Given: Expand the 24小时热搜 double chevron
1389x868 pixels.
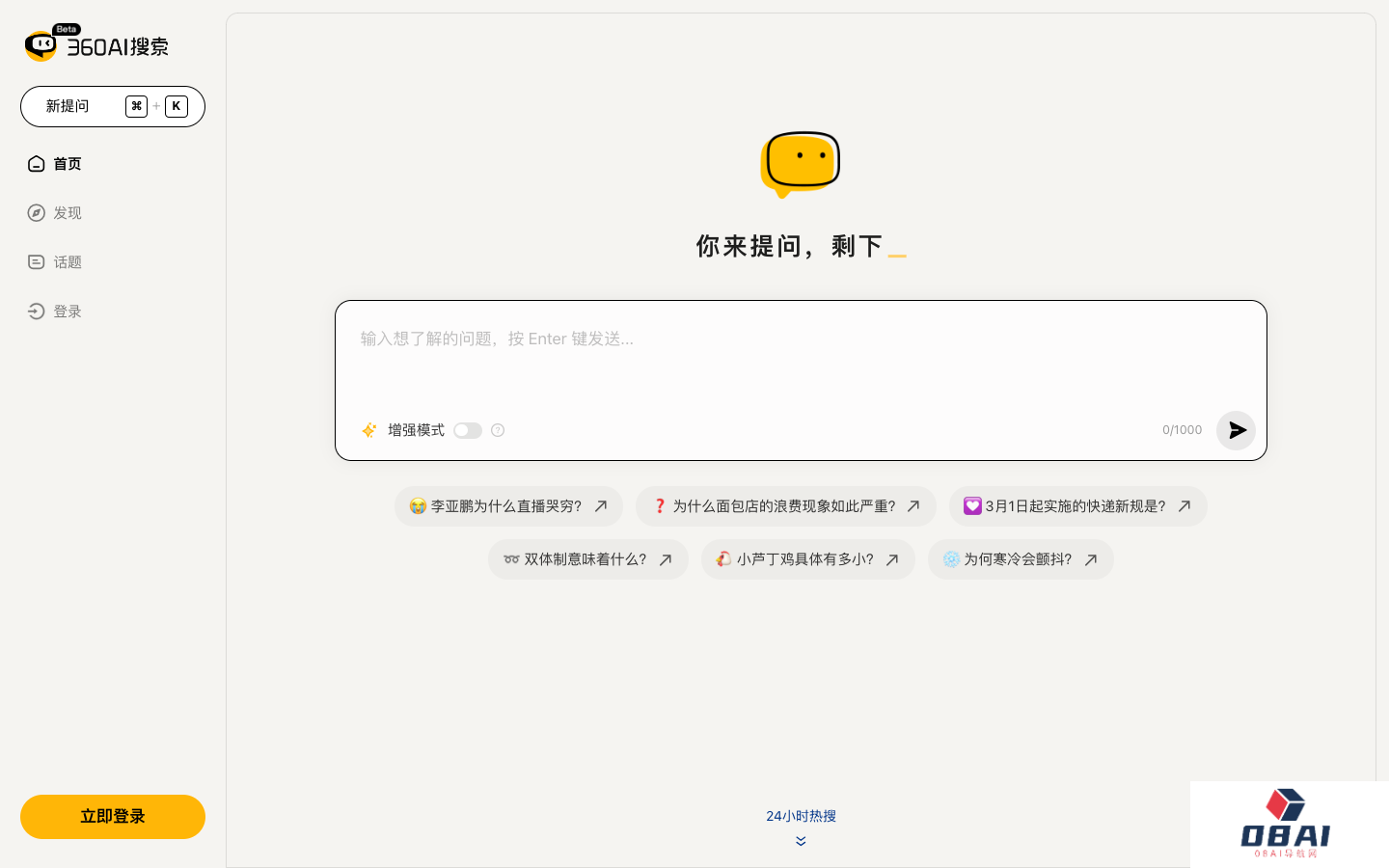Looking at the screenshot, I should pos(801,841).
